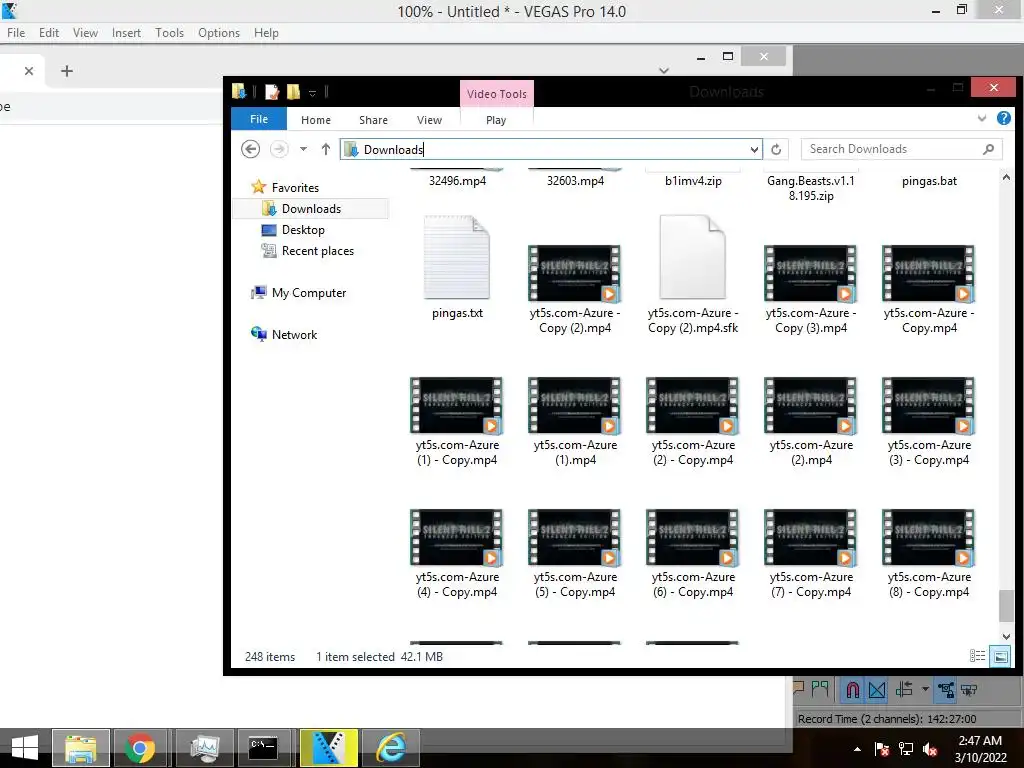
Task: Select yt5s.com-Azure - Copy (2).mp4 thumbnail
Action: click(575, 274)
